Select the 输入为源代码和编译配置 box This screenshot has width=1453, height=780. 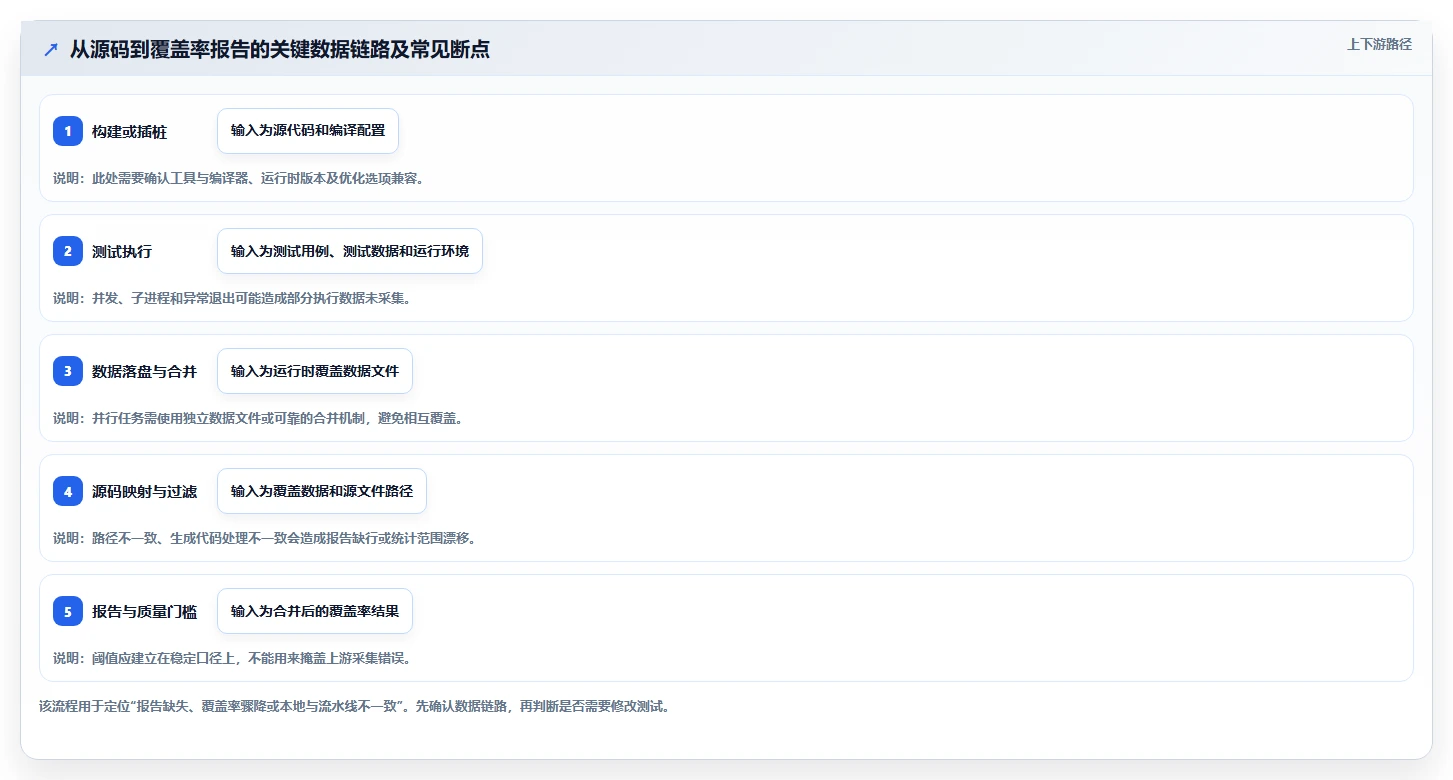click(308, 131)
